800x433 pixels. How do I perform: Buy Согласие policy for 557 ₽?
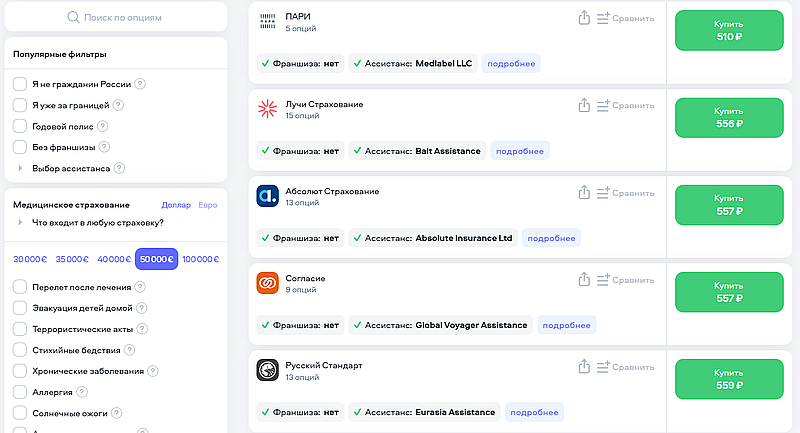729,292
